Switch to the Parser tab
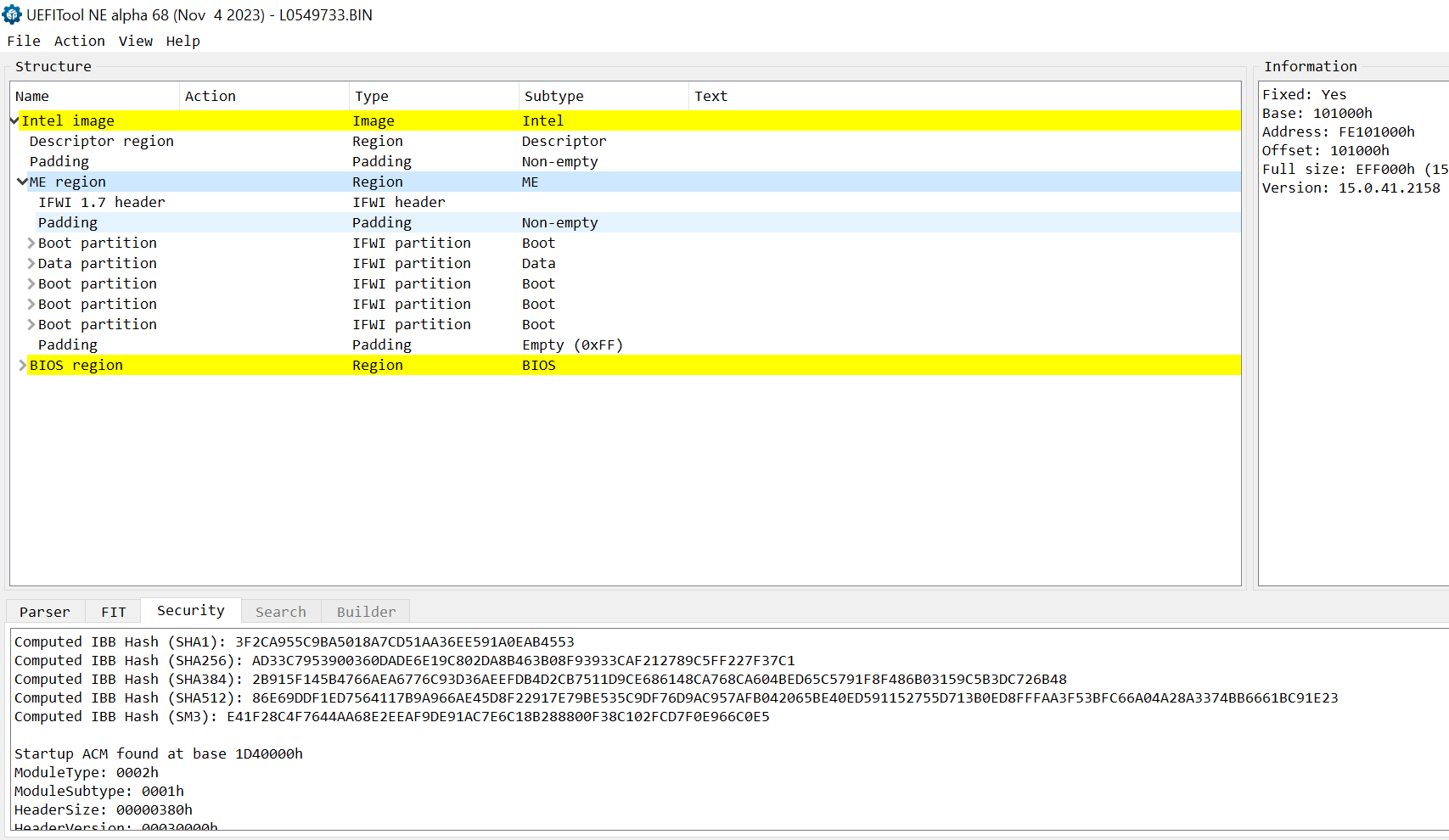Viewport: 1449px width, 840px height. [x=45, y=612]
